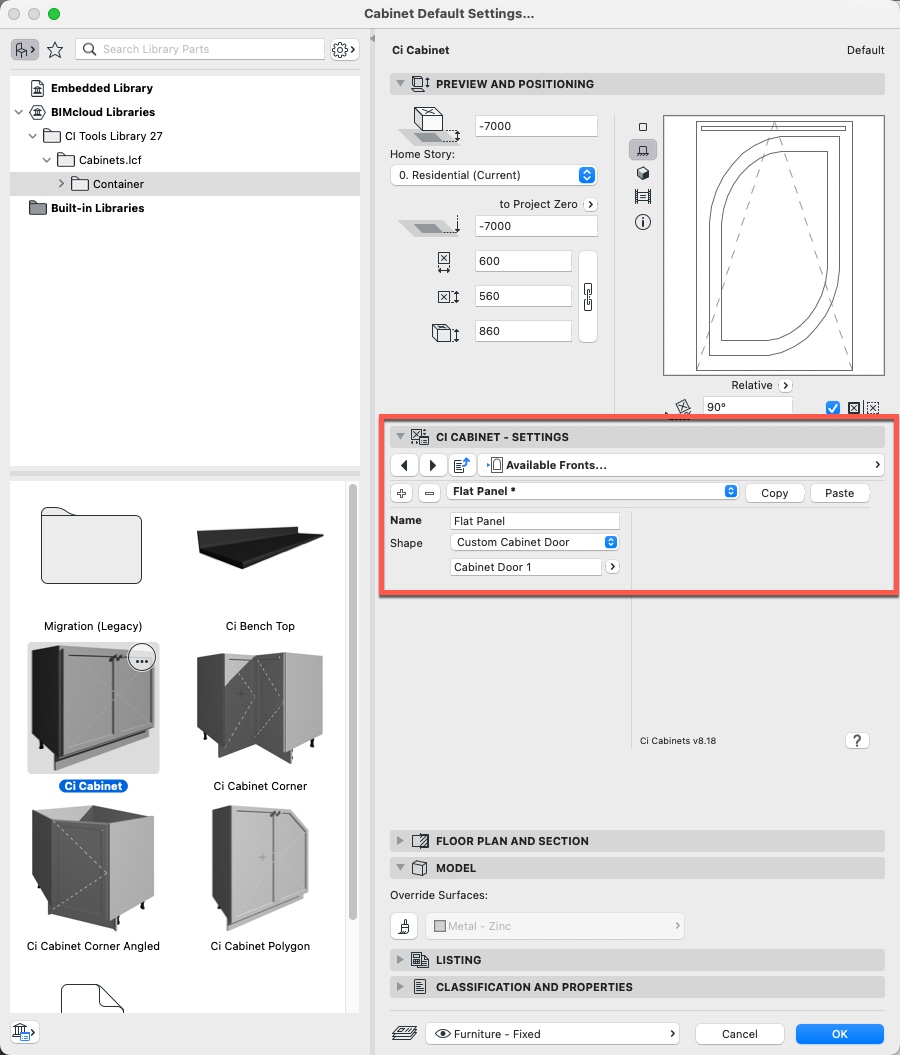Click the library folder view icon
900x1055 pixels.
coord(25,49)
